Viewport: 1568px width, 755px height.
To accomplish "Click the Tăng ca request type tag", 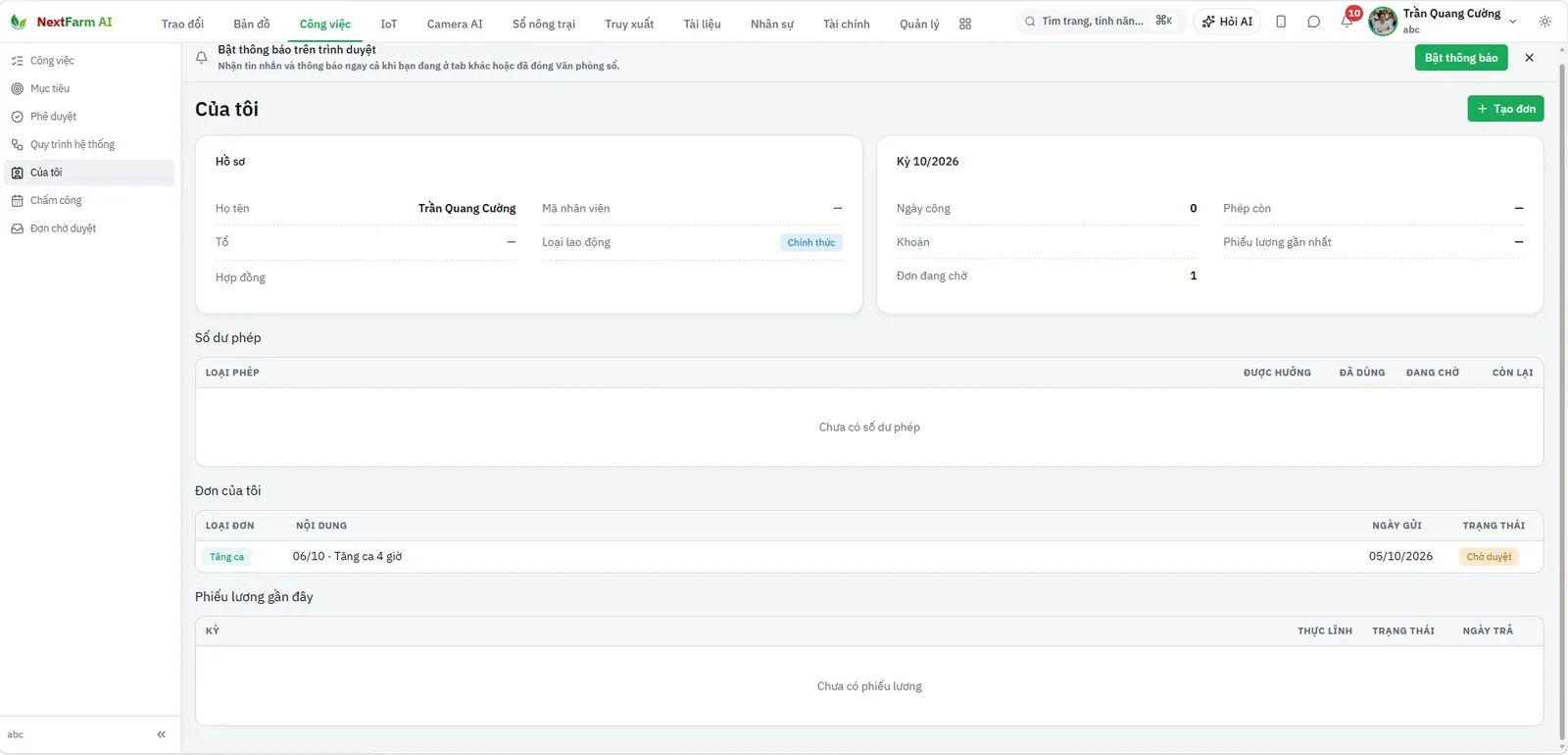I will click(x=226, y=557).
